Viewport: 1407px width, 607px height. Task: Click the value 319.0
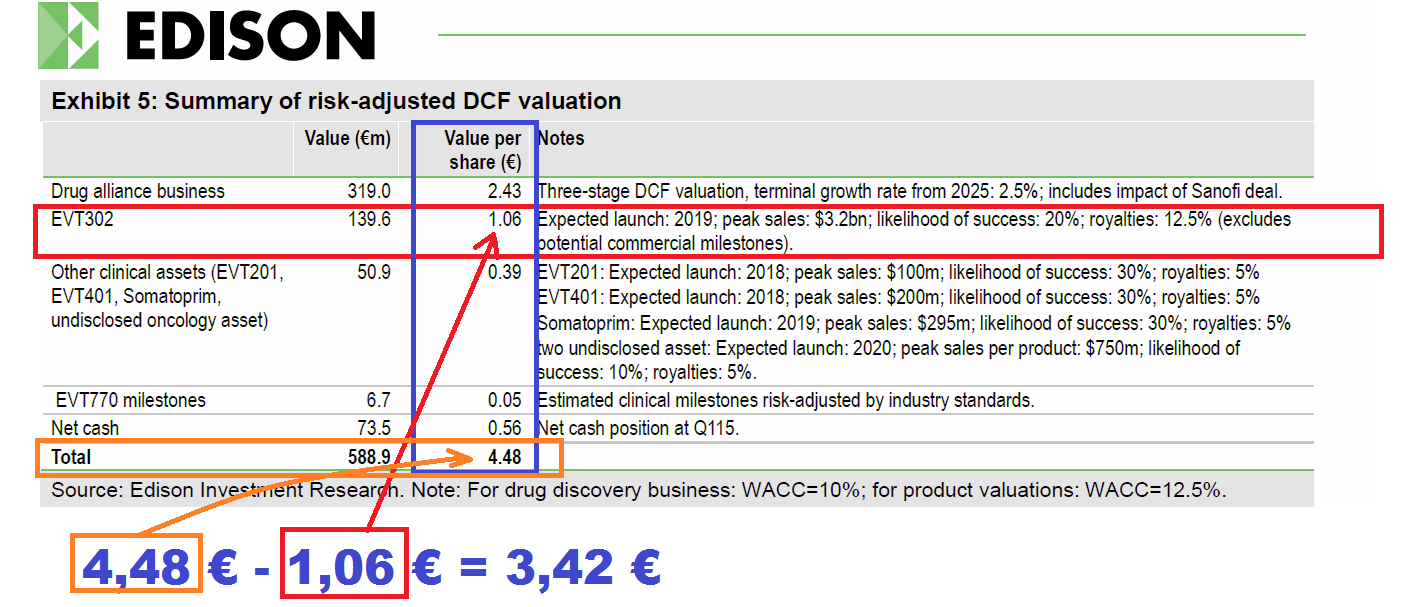(368, 191)
